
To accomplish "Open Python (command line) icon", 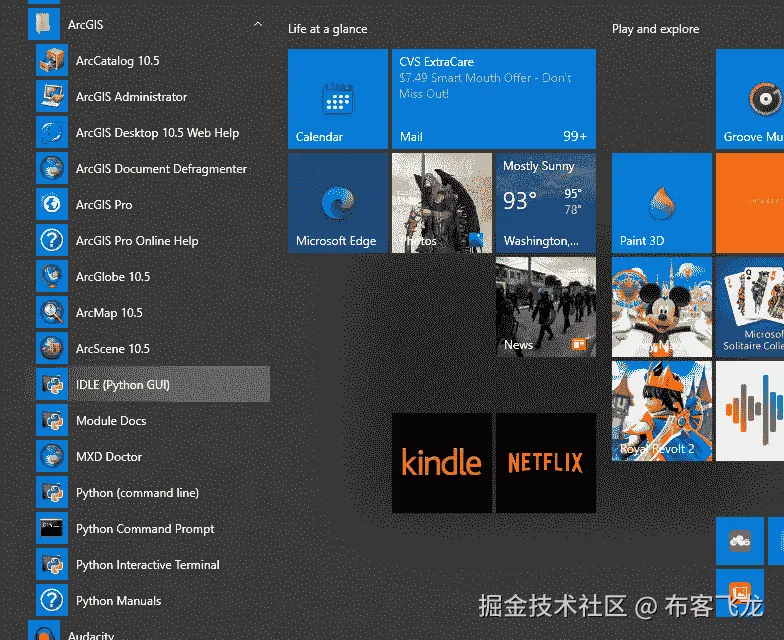I will (x=52, y=492).
